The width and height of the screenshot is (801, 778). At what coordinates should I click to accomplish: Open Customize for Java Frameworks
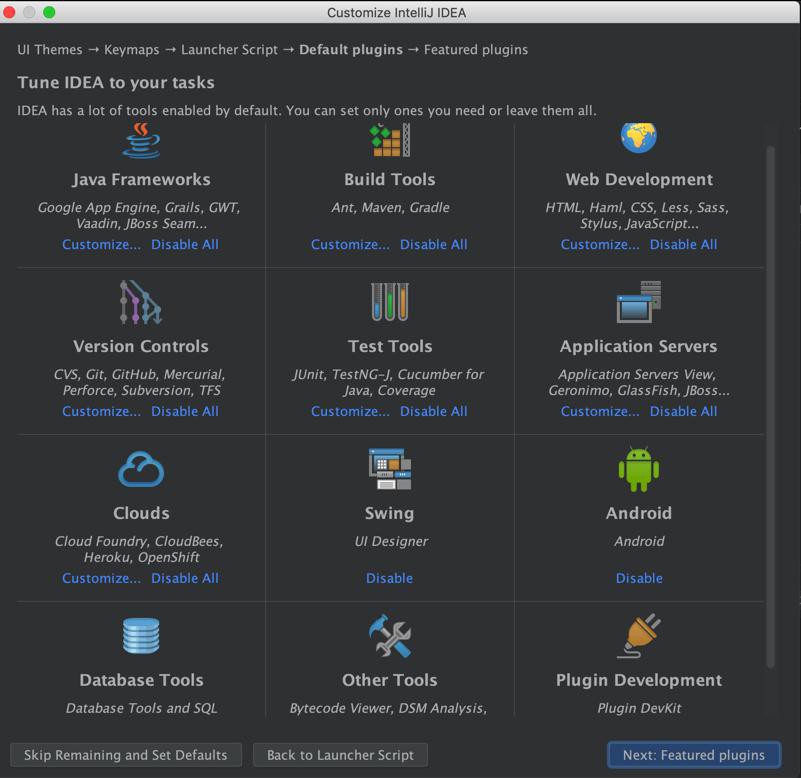pyautogui.click(x=101, y=245)
